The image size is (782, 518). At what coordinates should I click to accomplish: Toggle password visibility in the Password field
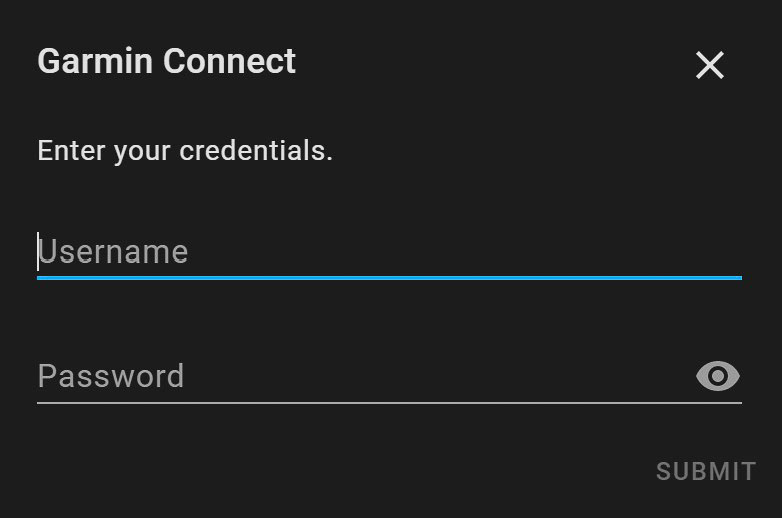(717, 376)
